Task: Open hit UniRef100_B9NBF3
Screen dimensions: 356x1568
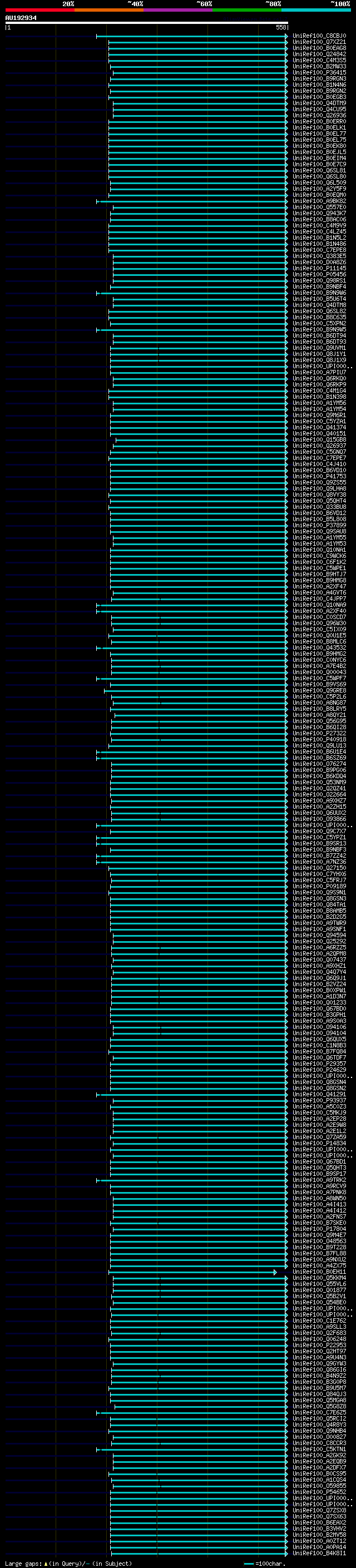Action: click(319, 850)
